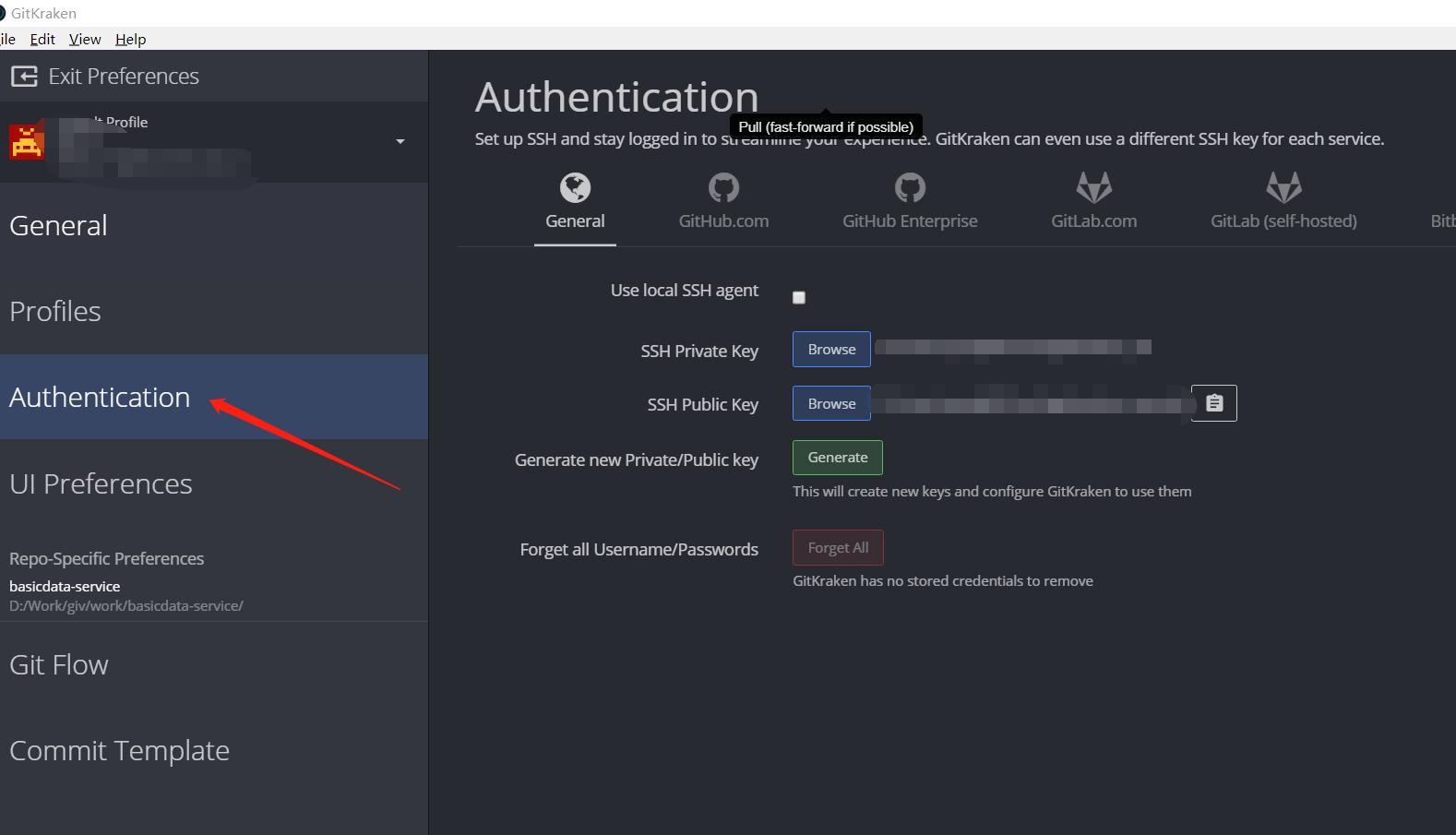Click Exit Preferences text
The height and width of the screenshot is (835, 1456).
pos(124,77)
